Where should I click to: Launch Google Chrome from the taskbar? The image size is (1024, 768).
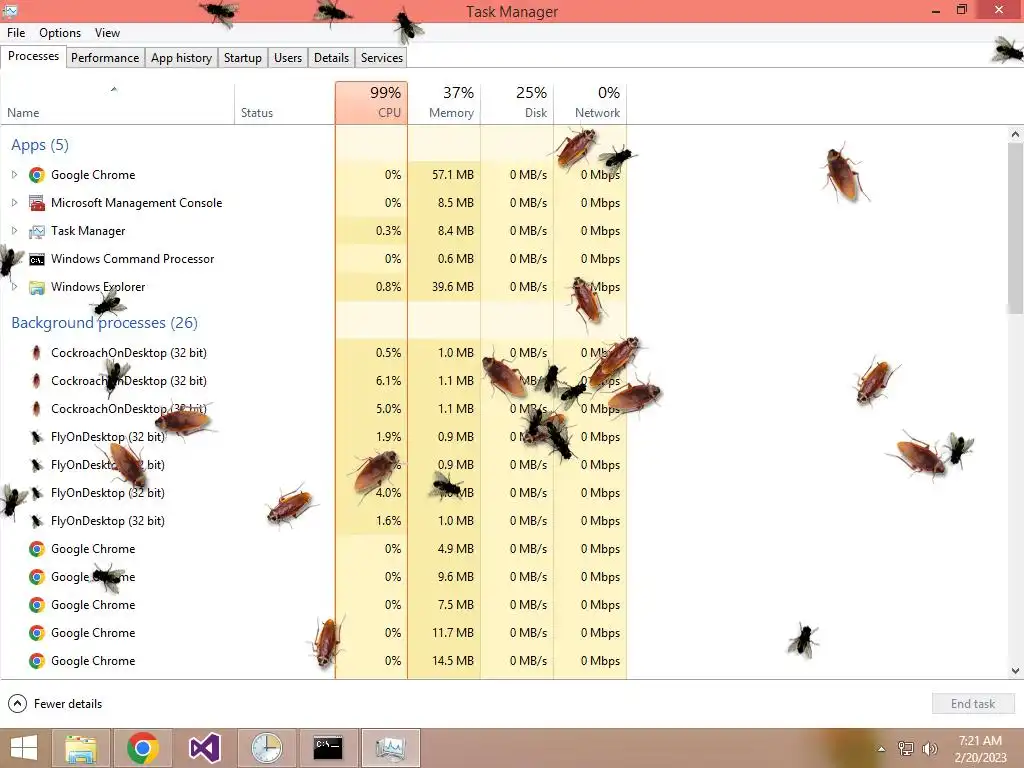(142, 748)
